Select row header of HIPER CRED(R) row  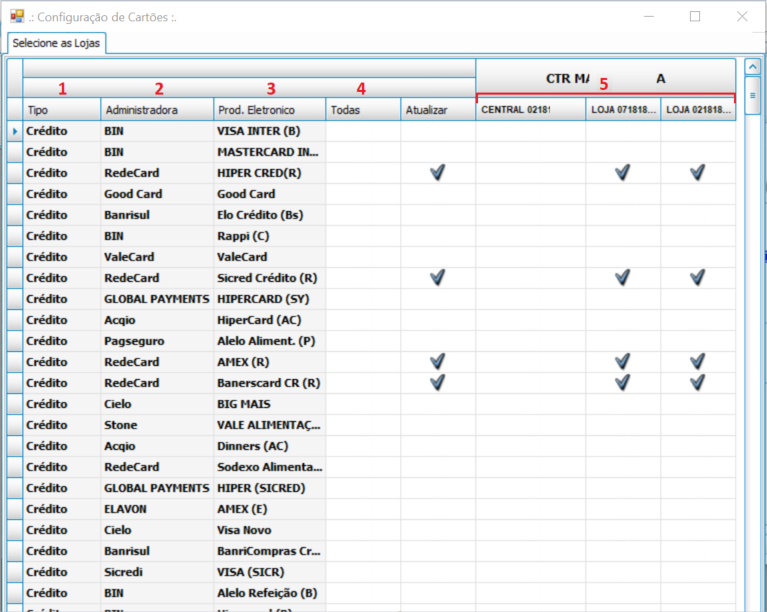pyautogui.click(x=15, y=173)
